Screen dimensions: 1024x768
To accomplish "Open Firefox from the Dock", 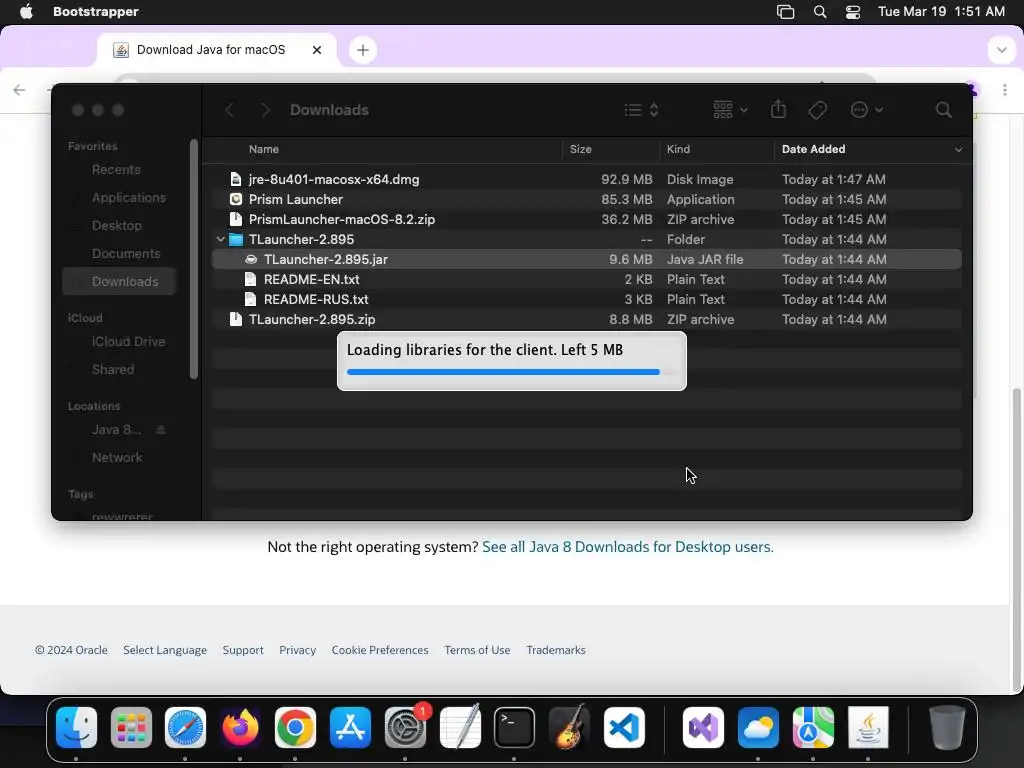I will click(x=240, y=727).
